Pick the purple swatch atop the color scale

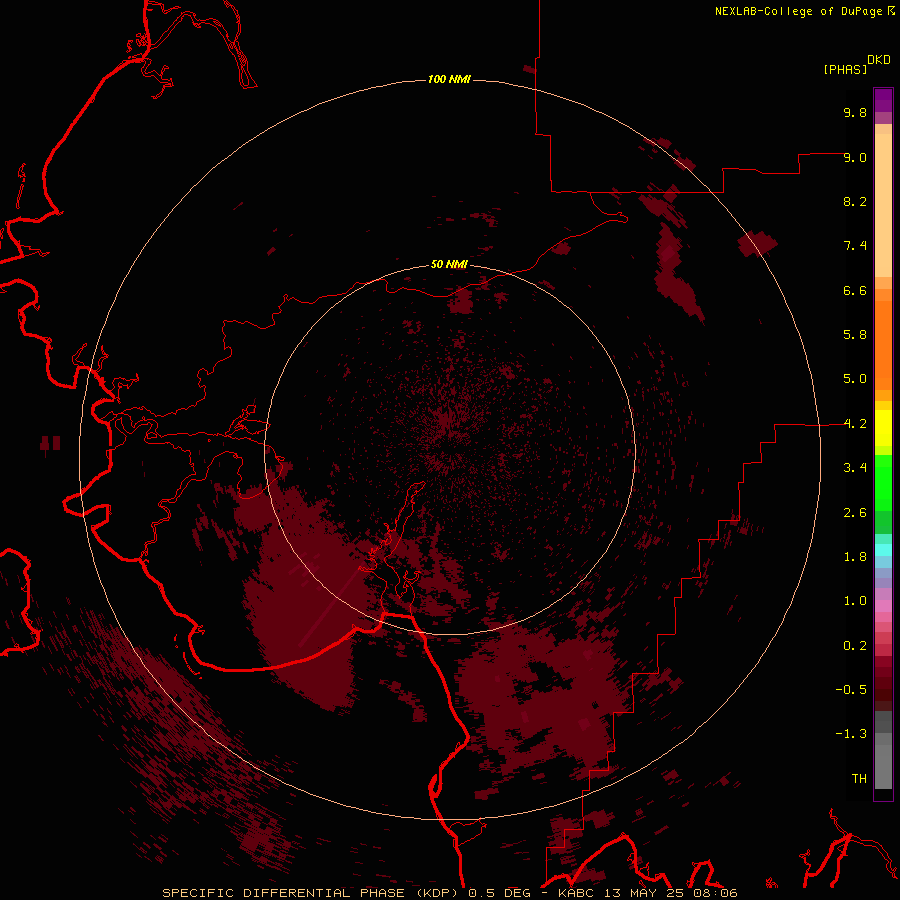[x=883, y=100]
